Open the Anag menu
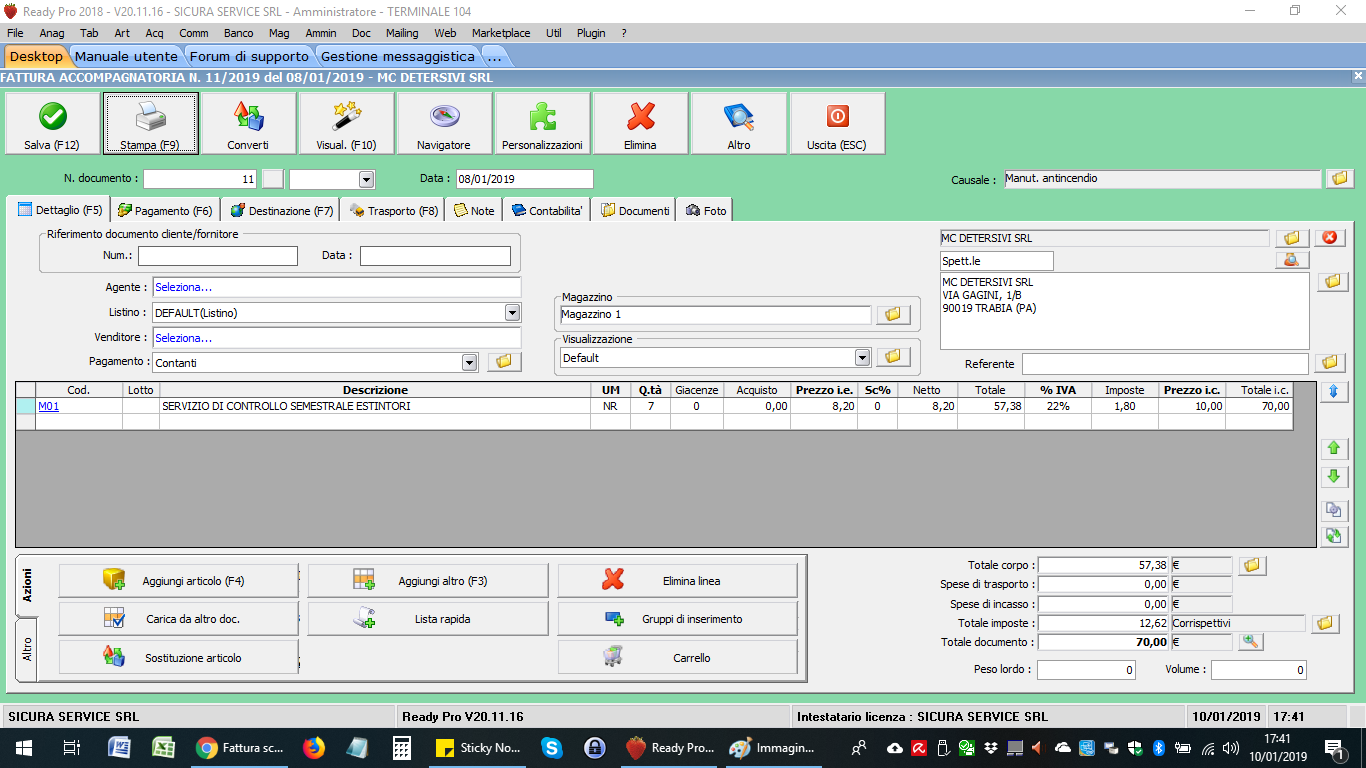This screenshot has height=768, width=1366. click(x=52, y=33)
